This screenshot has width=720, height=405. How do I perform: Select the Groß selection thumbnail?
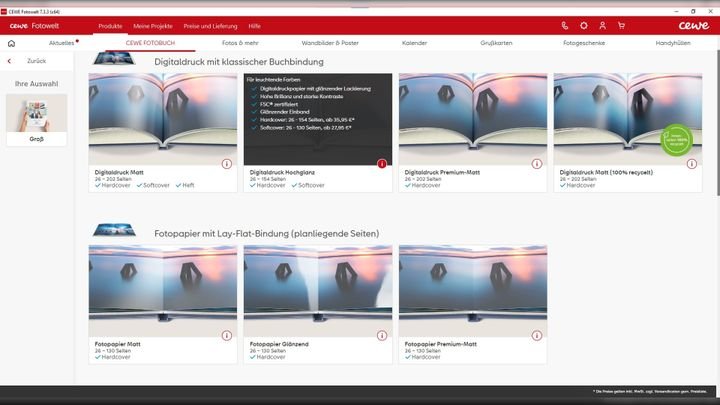pyautogui.click(x=37, y=120)
